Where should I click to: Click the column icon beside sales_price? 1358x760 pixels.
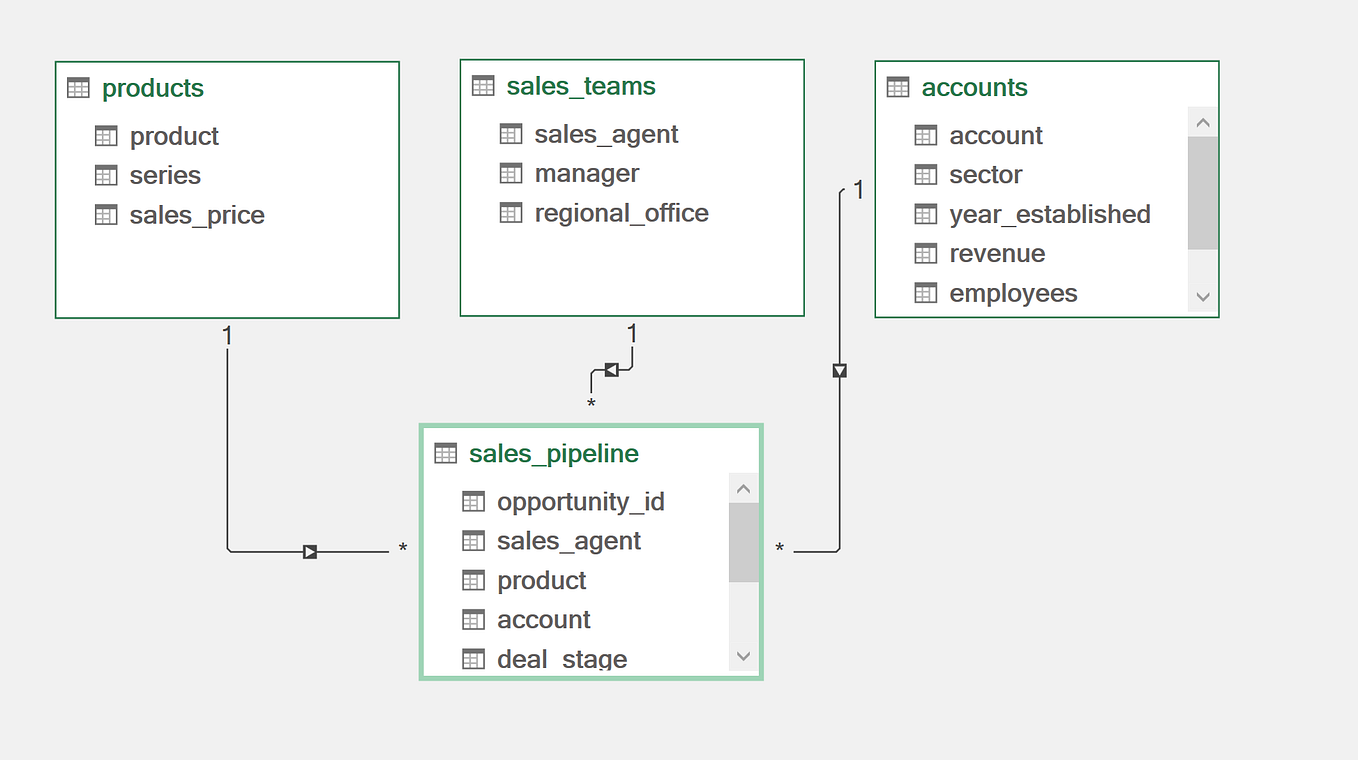click(x=106, y=215)
